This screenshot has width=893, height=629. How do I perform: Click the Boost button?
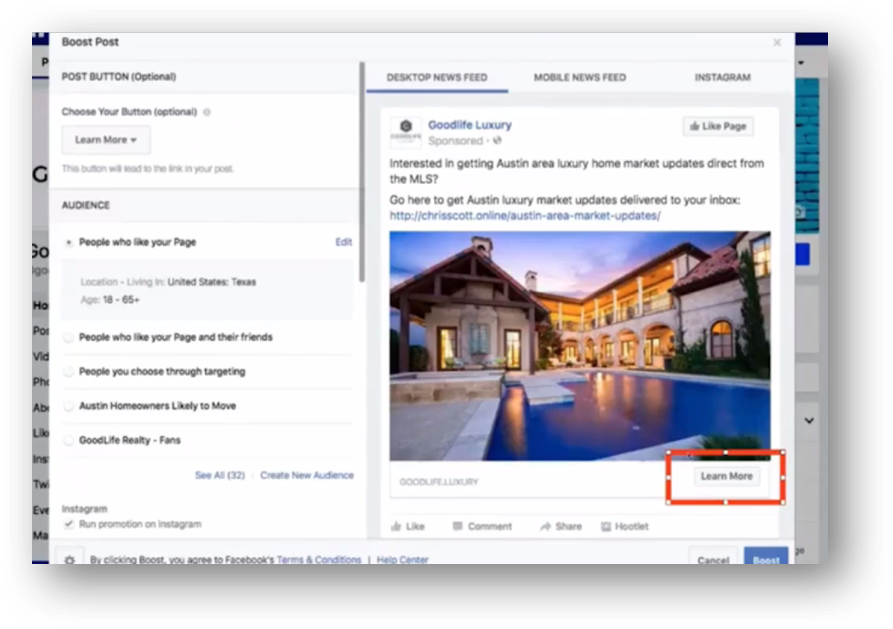[765, 561]
